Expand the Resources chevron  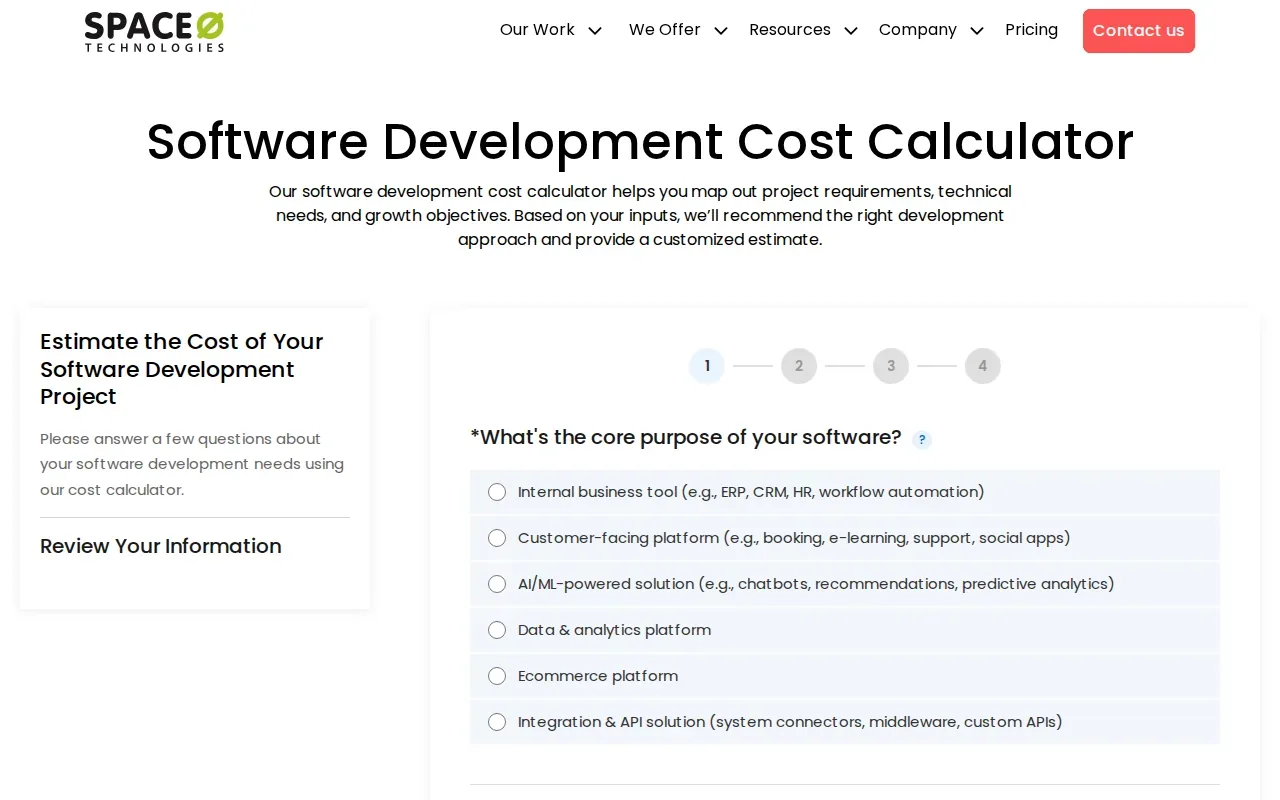pyautogui.click(x=851, y=31)
